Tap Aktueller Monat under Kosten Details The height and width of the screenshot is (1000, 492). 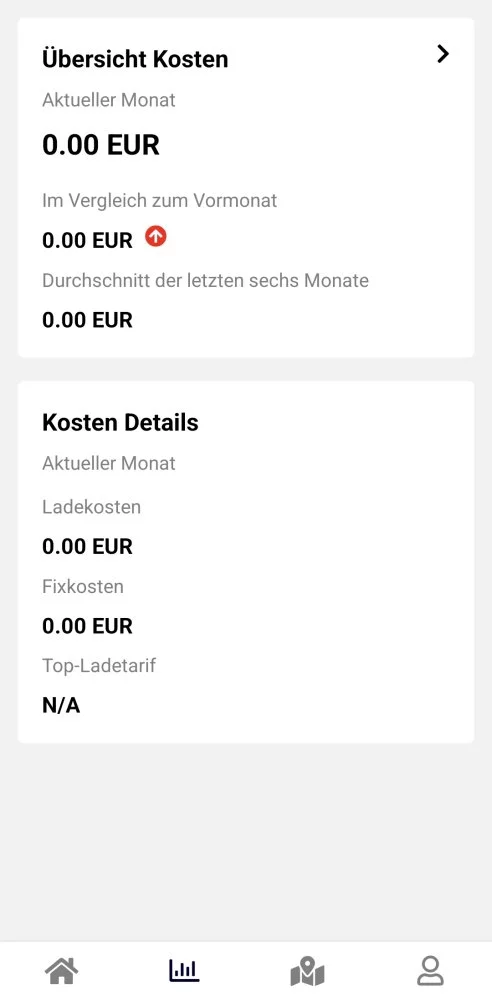click(x=108, y=463)
